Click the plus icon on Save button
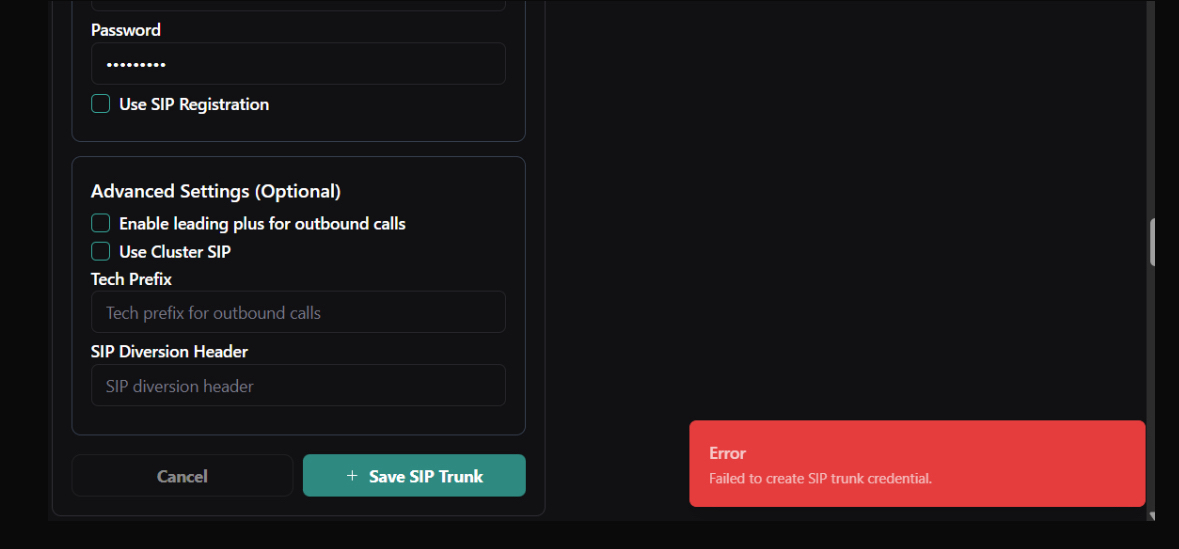 tap(351, 476)
